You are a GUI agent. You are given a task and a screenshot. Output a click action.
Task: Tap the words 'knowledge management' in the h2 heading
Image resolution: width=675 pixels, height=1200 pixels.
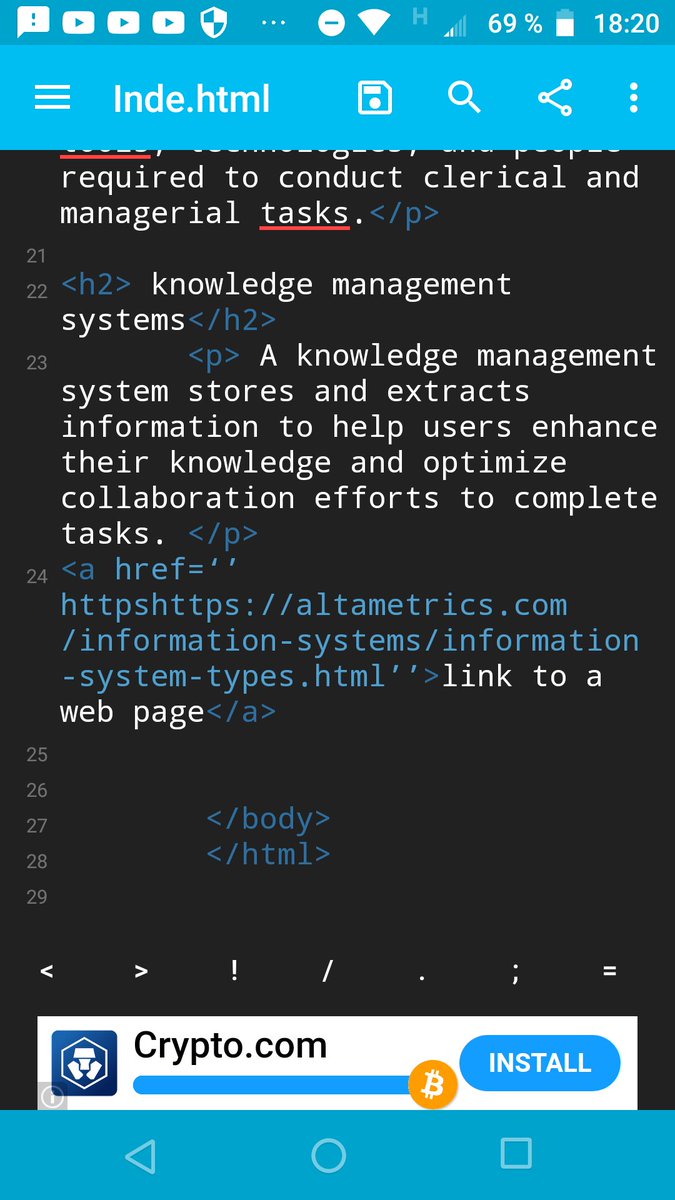click(331, 285)
